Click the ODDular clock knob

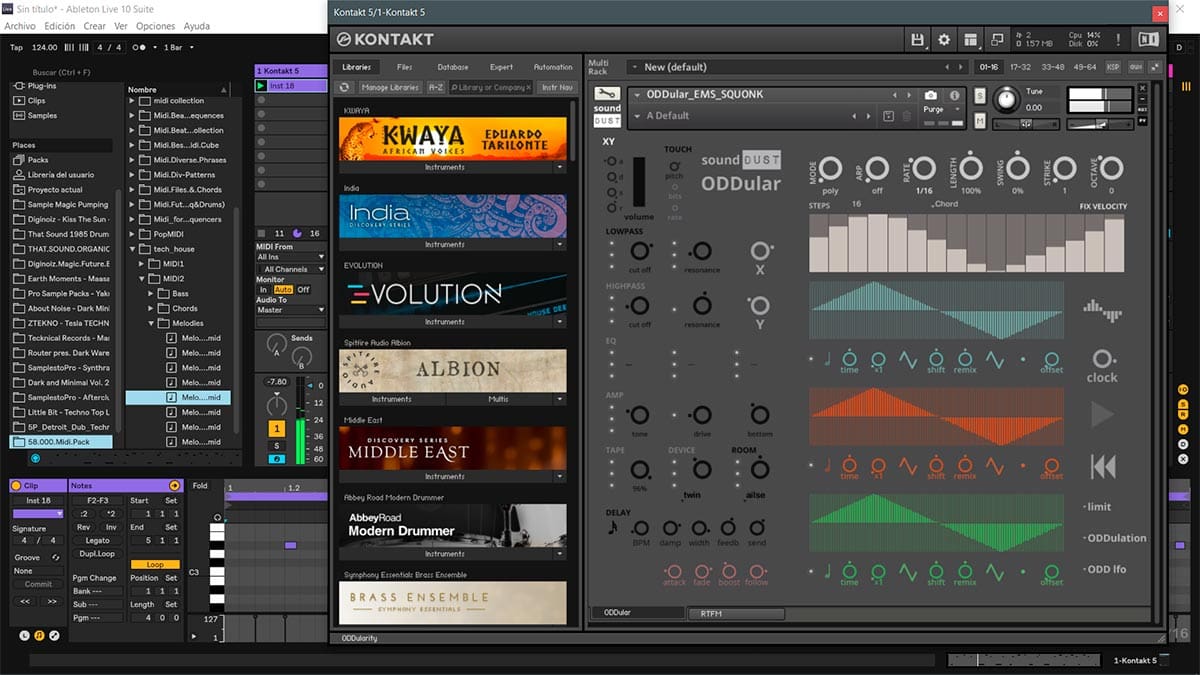[1102, 358]
